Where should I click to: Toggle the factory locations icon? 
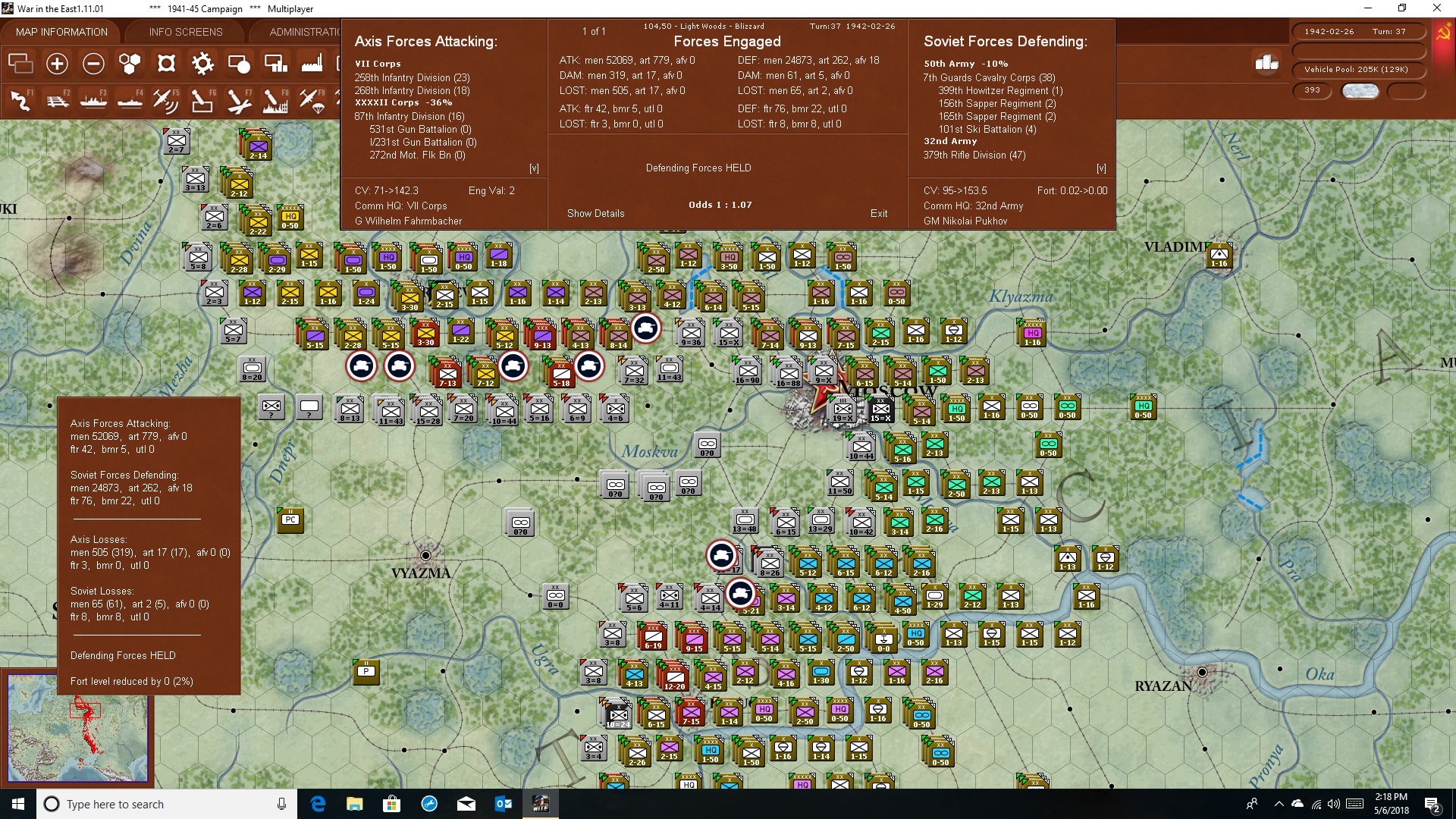point(312,64)
